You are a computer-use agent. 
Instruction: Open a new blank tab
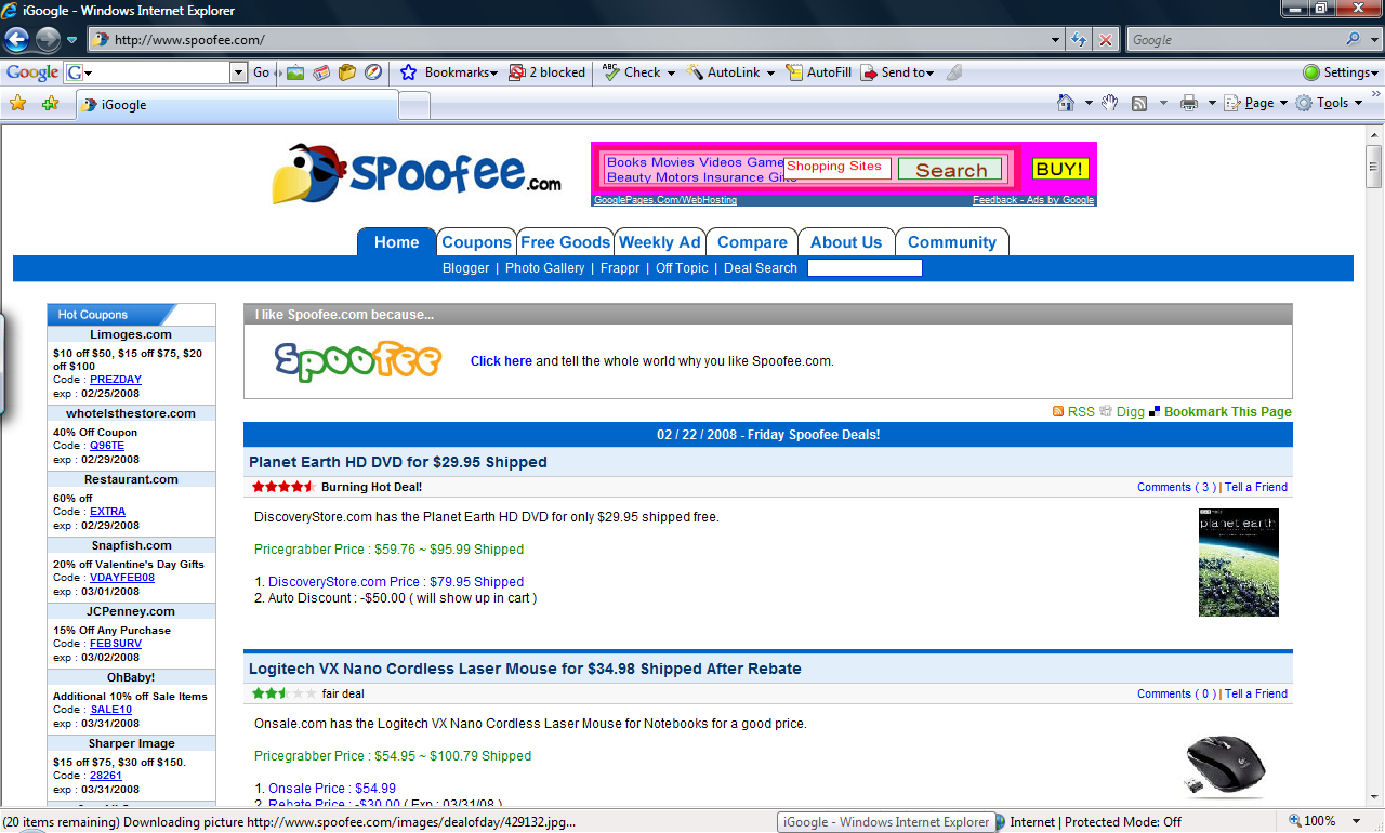(x=415, y=105)
